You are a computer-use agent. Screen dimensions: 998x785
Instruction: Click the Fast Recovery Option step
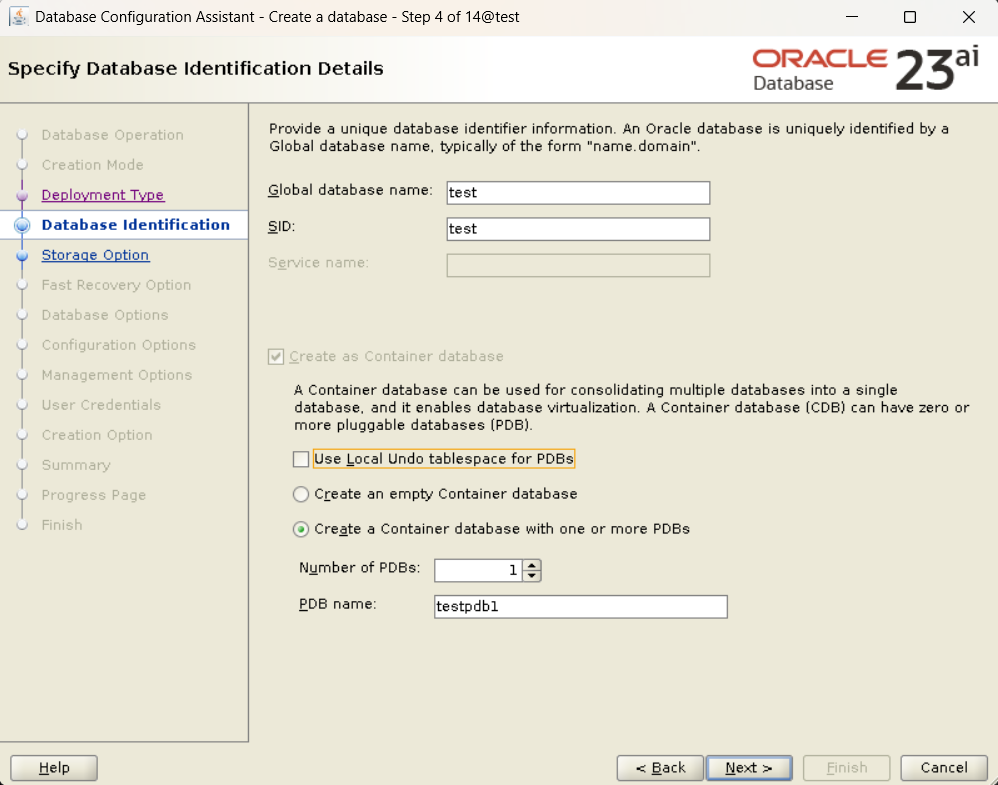tap(116, 285)
